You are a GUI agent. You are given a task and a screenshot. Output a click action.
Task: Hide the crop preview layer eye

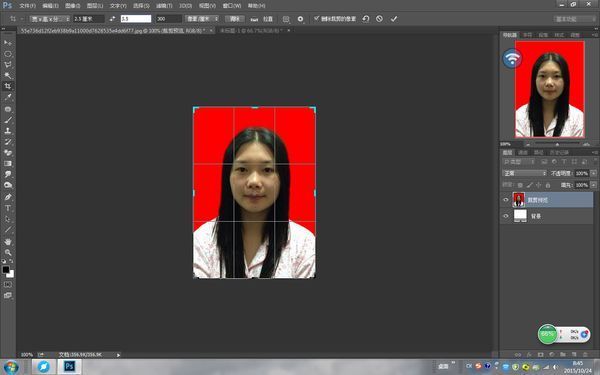point(505,200)
